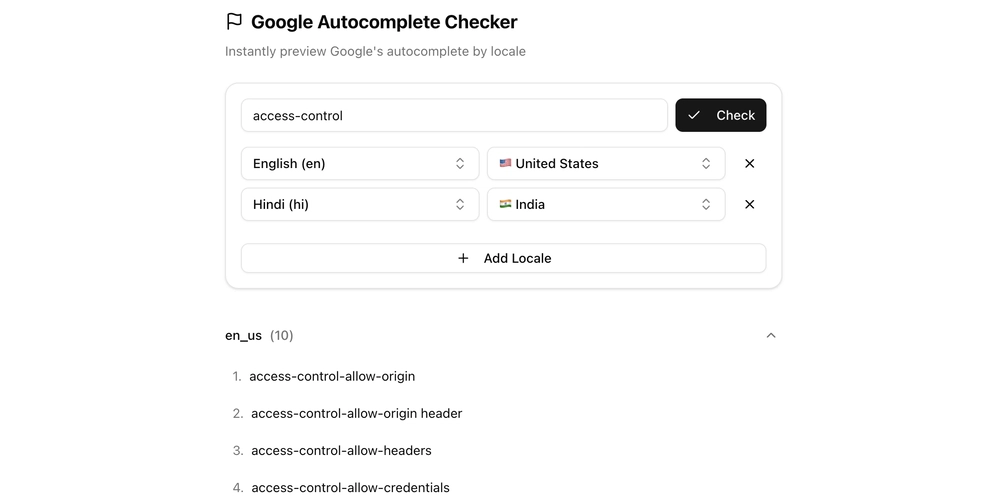Click the Check button
Viewport: 1000px width, 500px height.
pos(721,115)
